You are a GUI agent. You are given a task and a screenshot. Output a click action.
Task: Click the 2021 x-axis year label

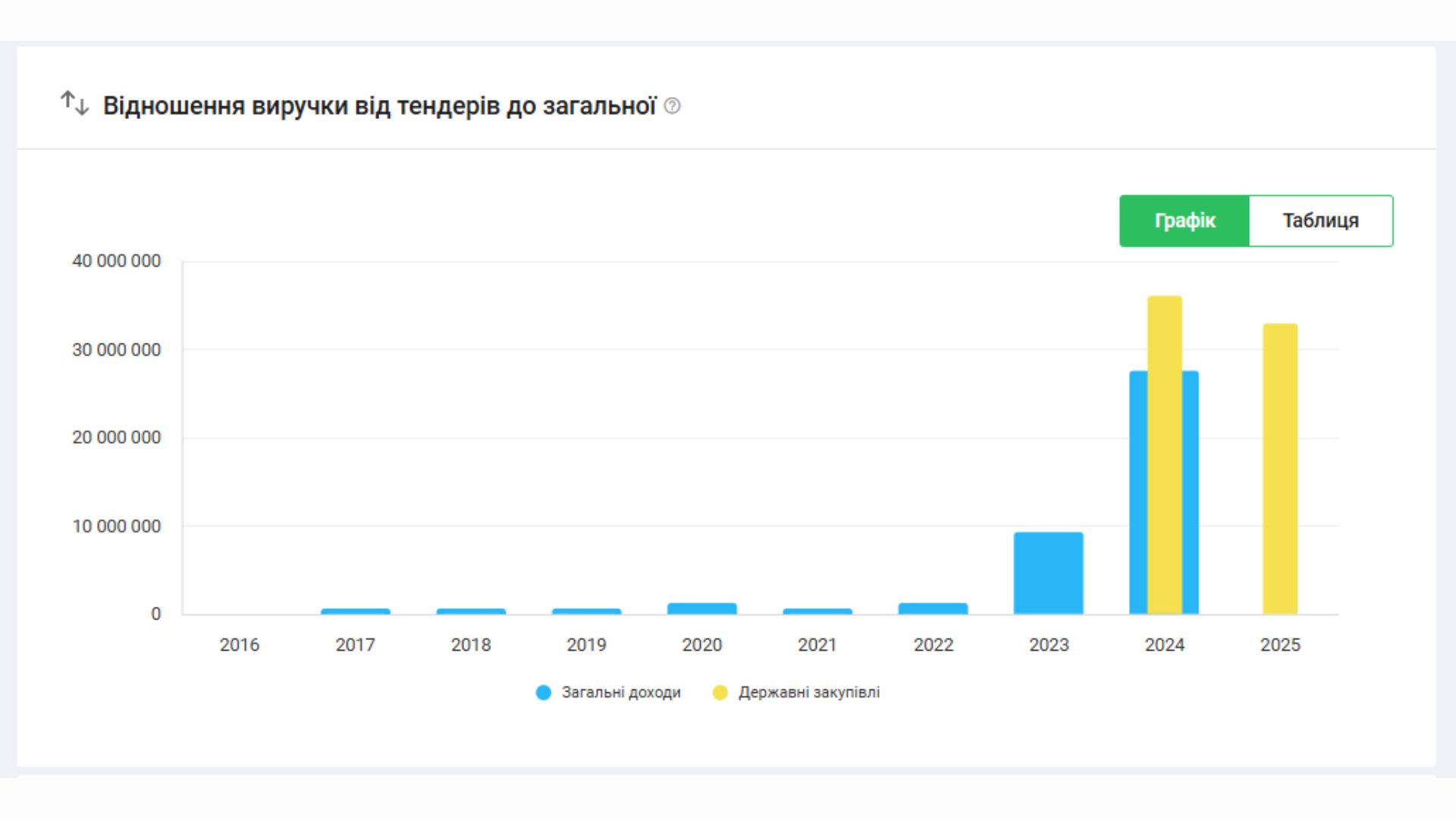817,645
